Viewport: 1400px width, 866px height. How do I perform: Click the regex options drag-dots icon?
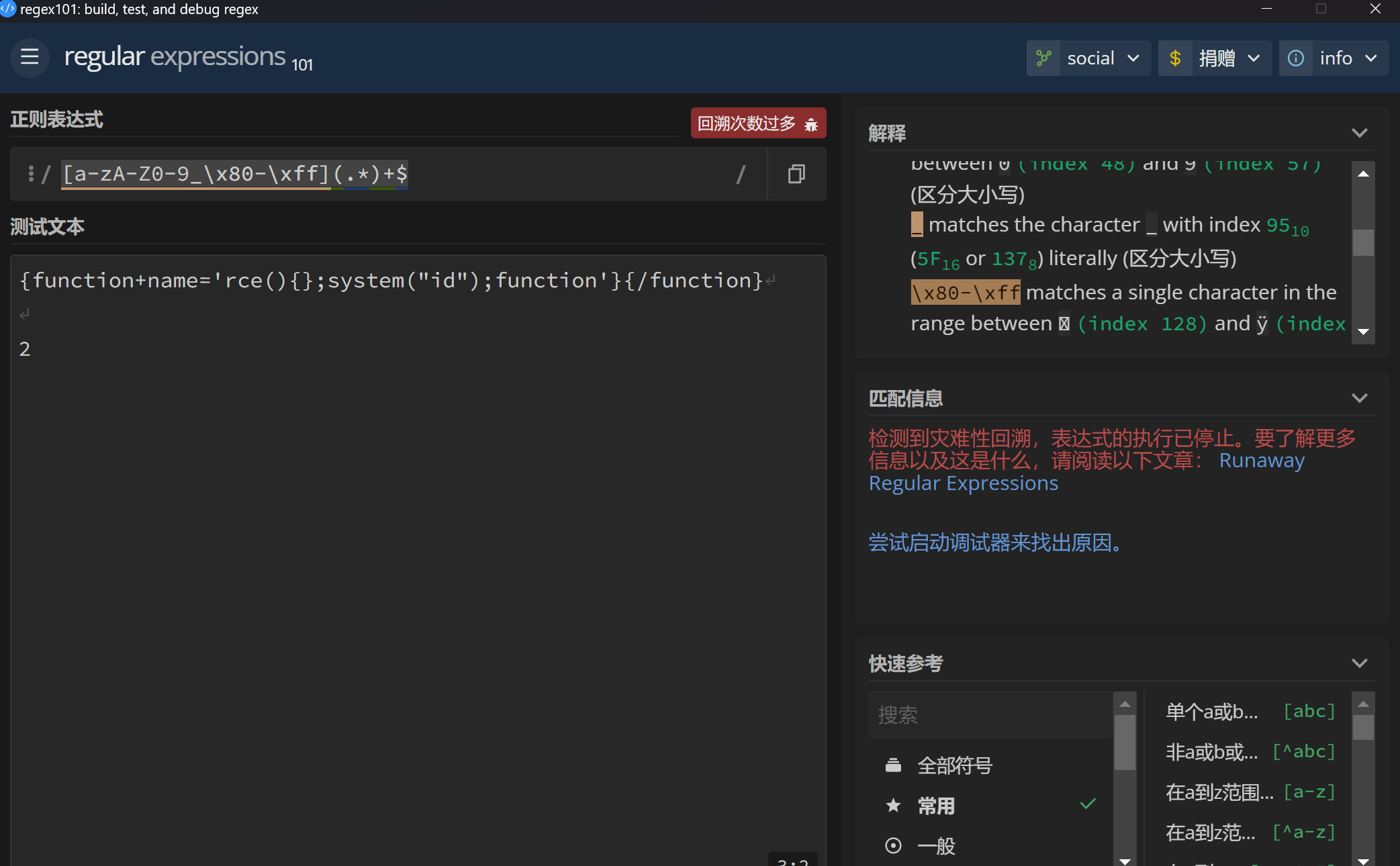click(x=31, y=174)
